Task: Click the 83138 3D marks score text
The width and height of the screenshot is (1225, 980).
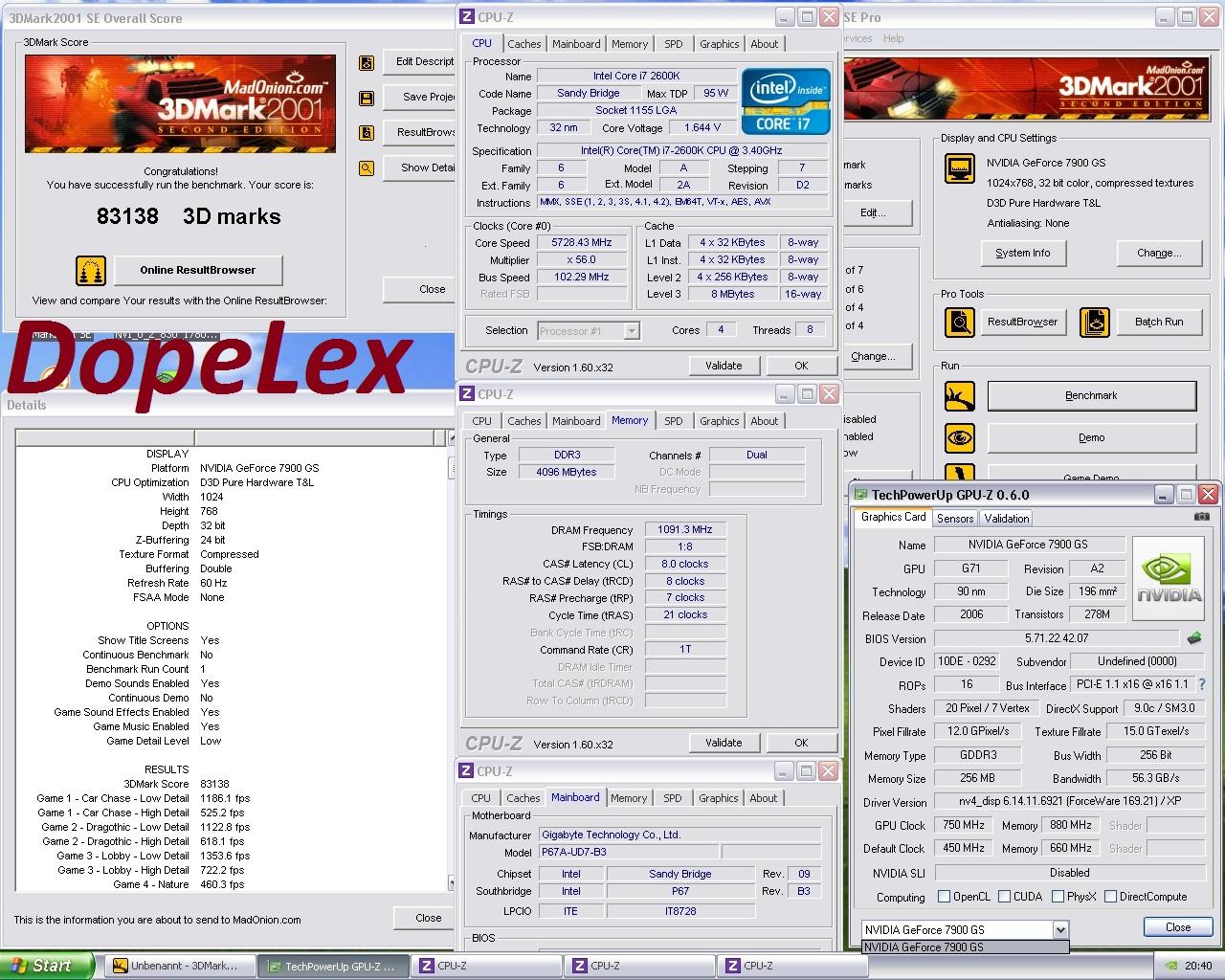Action: (x=189, y=216)
